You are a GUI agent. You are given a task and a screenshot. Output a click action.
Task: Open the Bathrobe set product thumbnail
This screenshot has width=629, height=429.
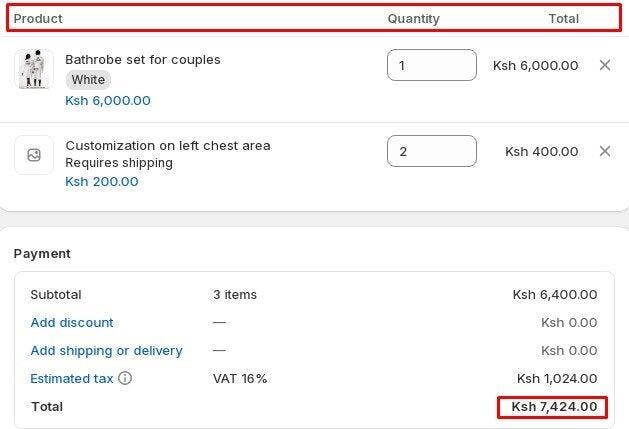[x=34, y=69]
